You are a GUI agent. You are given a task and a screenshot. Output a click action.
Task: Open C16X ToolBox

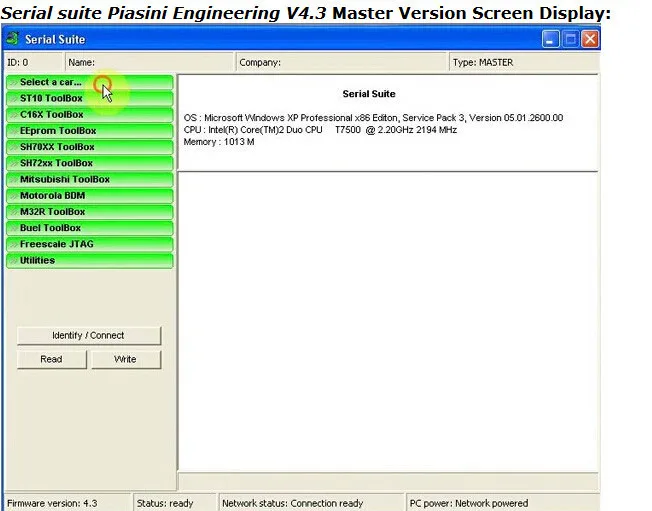coord(89,115)
